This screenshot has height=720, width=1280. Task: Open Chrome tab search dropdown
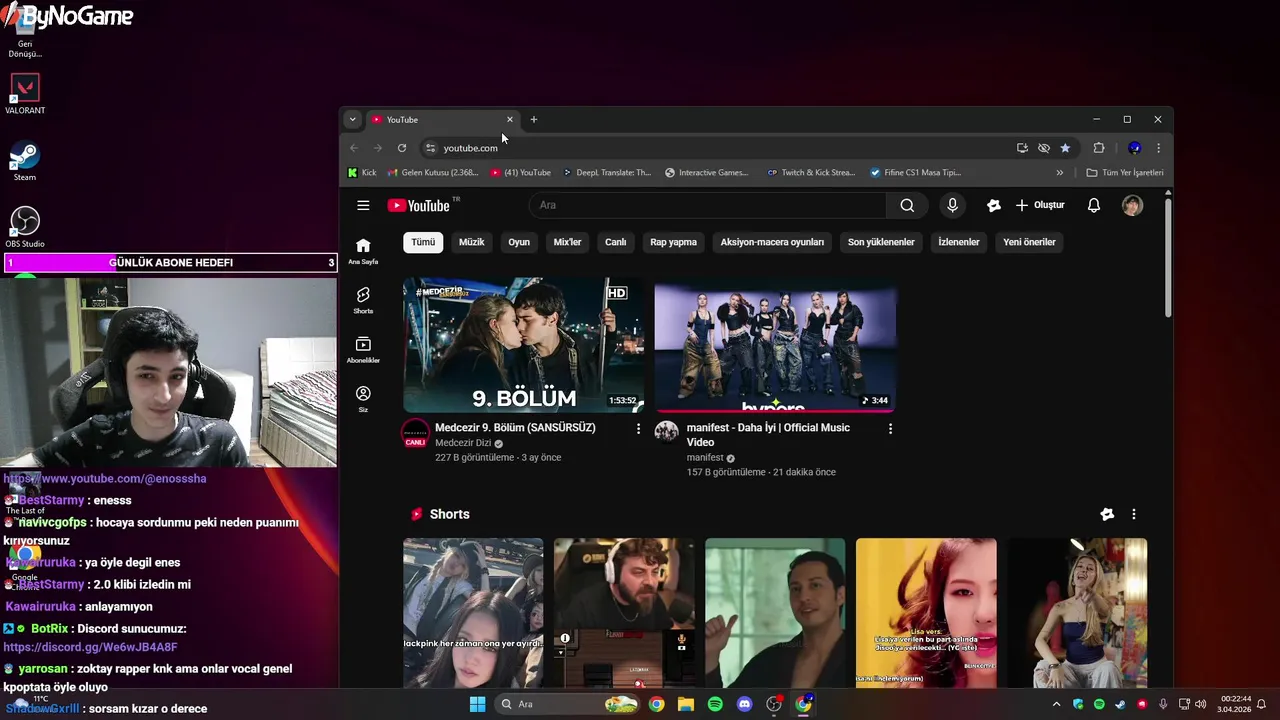pyautogui.click(x=352, y=119)
